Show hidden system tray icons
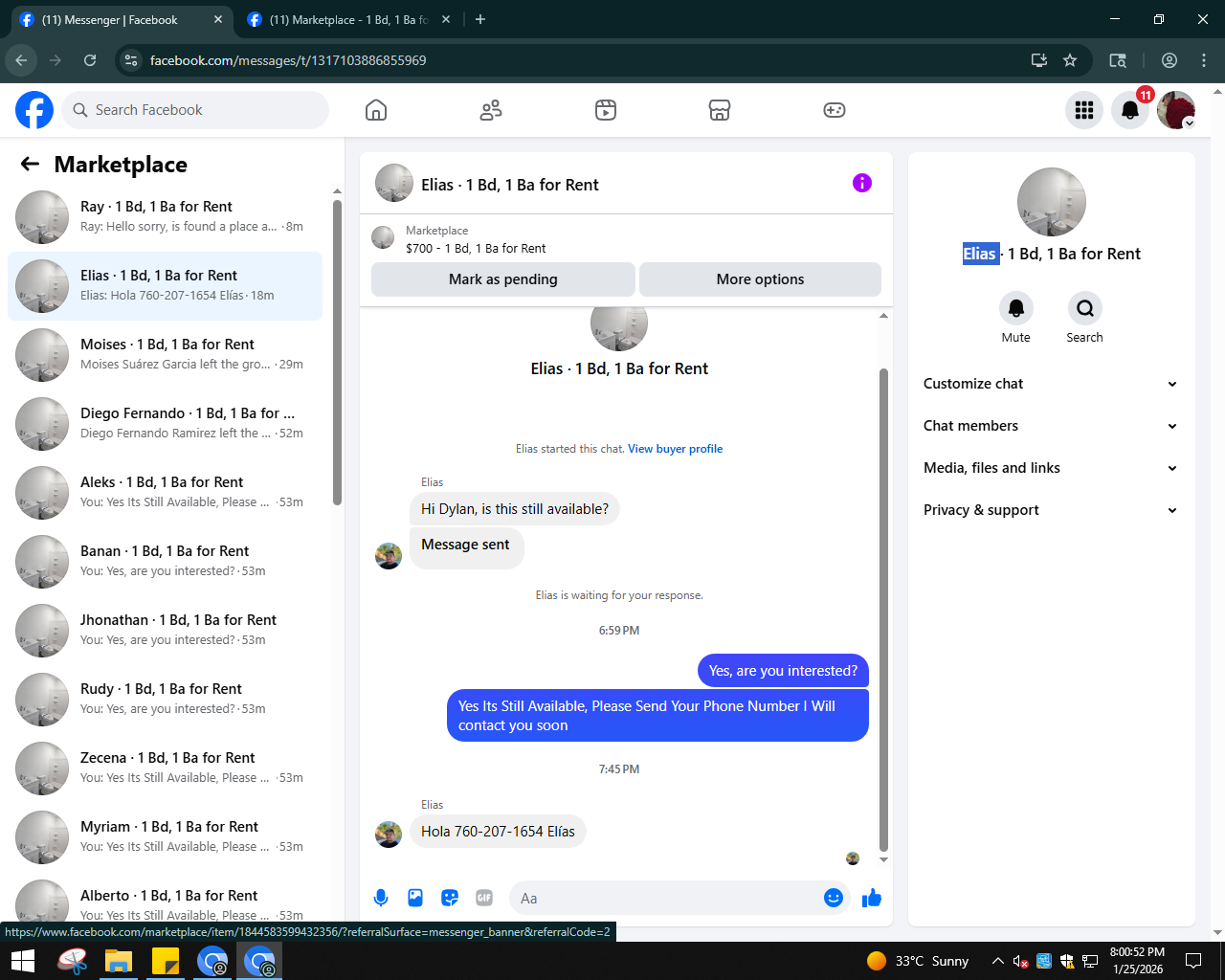 pyautogui.click(x=998, y=961)
